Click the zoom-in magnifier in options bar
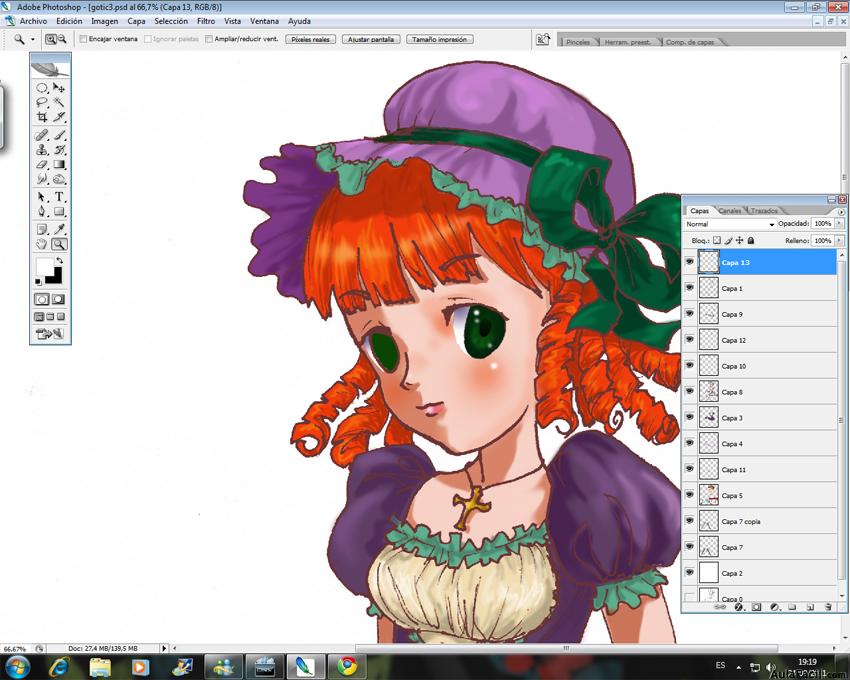This screenshot has height=680, width=850. 50,39
